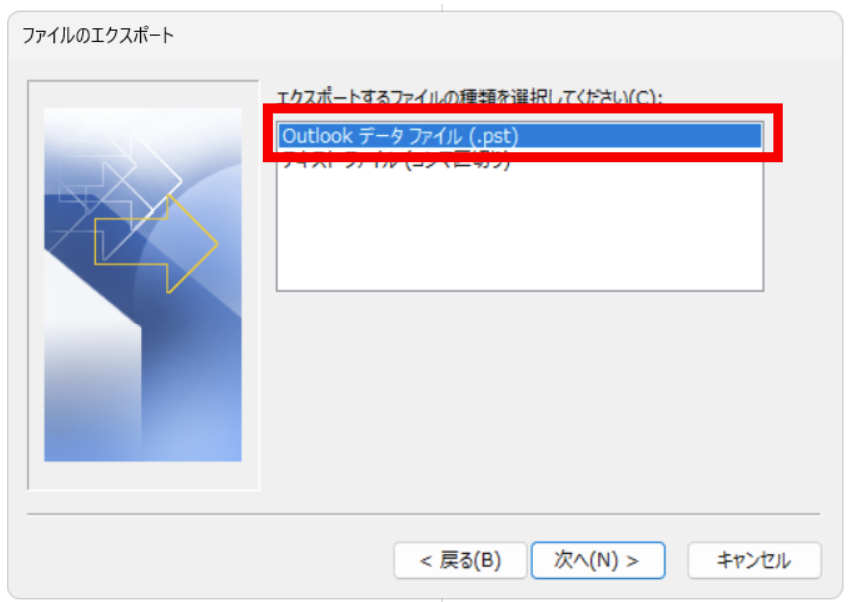Click the left chevron on 戻る button
Screen dimensions: 849x602
426,561
